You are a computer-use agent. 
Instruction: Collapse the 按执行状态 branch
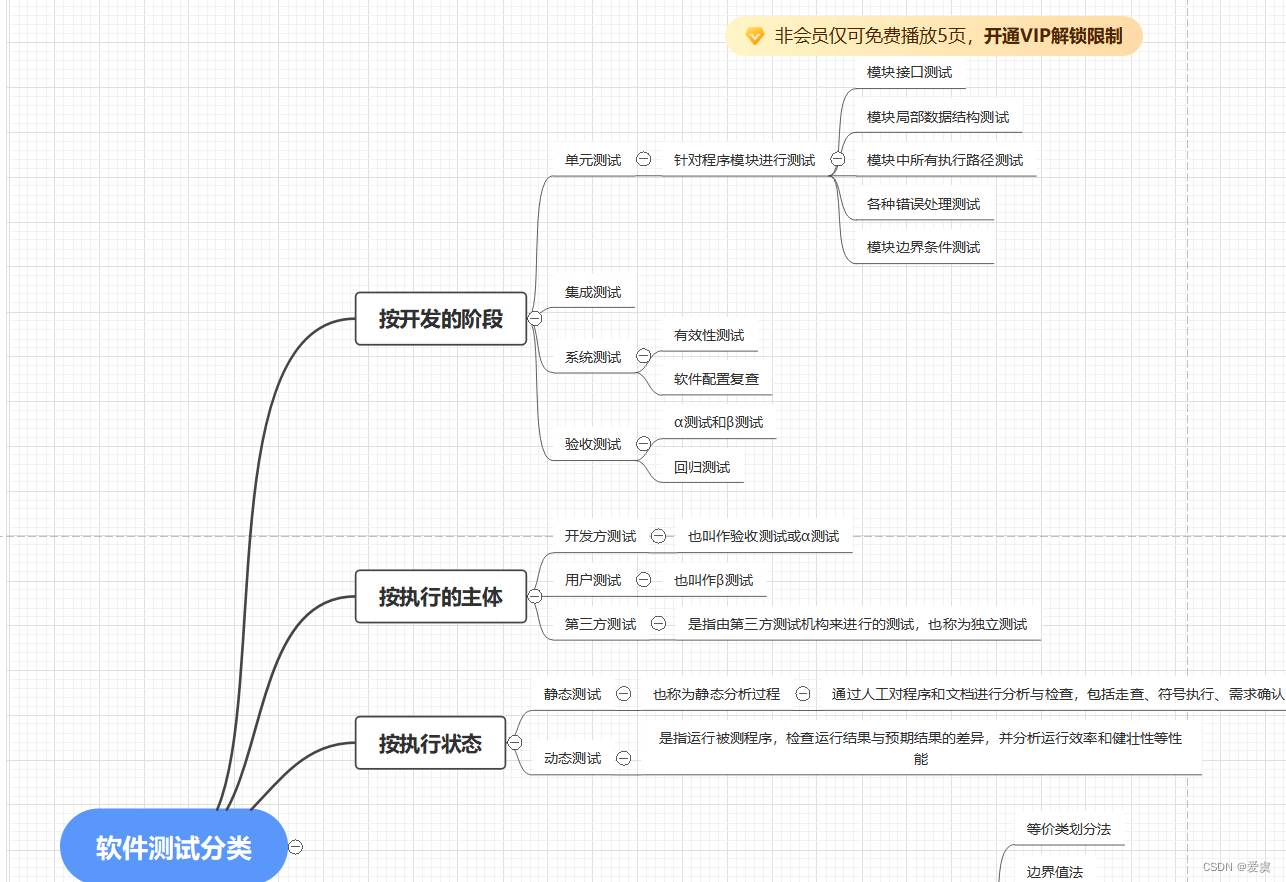tap(515, 742)
